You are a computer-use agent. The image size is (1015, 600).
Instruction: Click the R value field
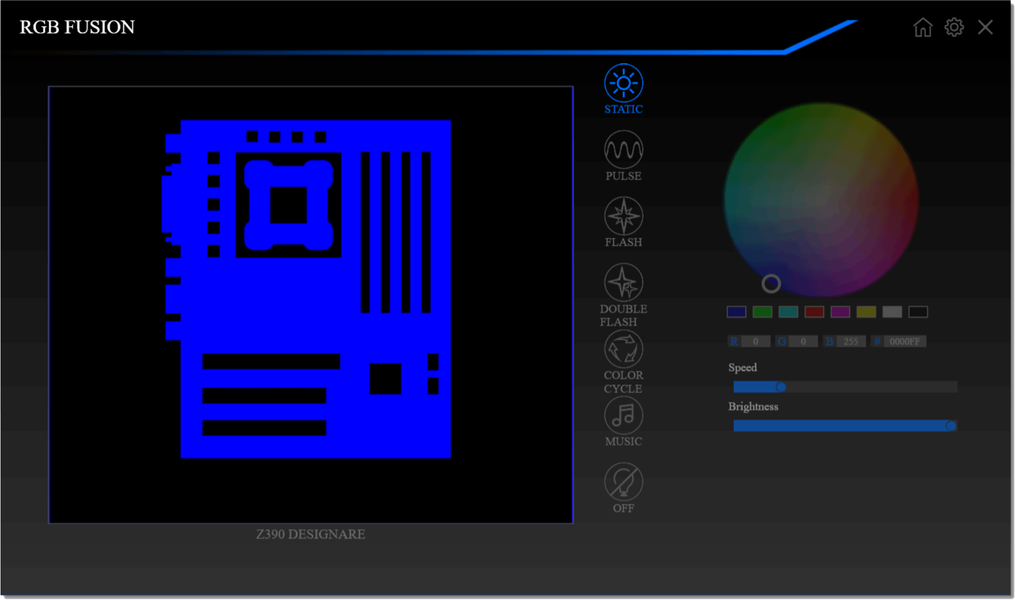pyautogui.click(x=755, y=341)
